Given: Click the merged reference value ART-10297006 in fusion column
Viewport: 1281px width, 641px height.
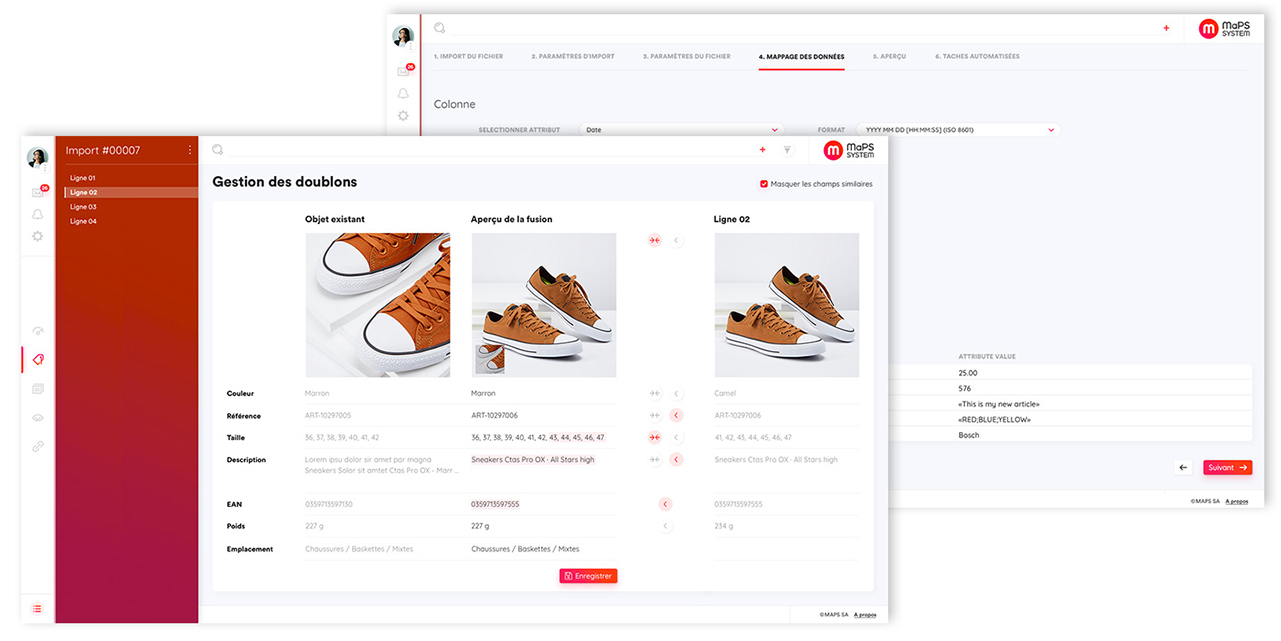Looking at the screenshot, I should click(495, 415).
